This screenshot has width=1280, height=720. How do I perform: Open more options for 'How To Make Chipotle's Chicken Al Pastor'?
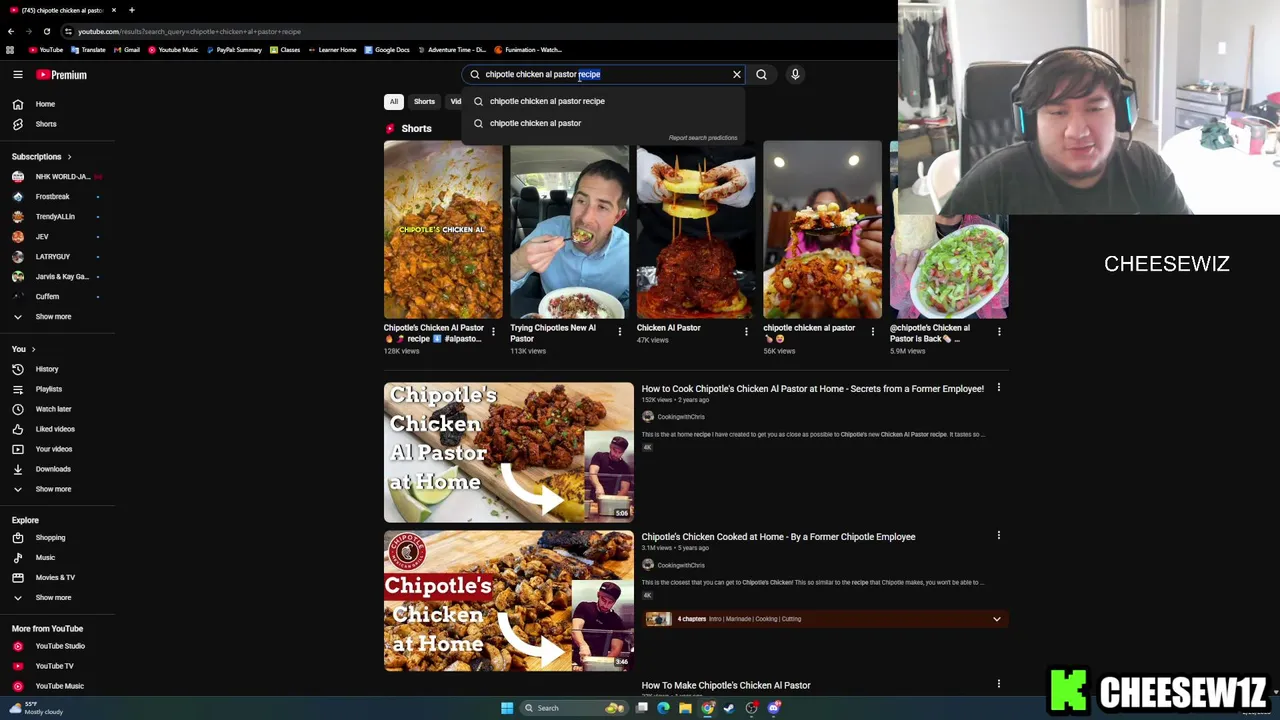click(x=998, y=684)
